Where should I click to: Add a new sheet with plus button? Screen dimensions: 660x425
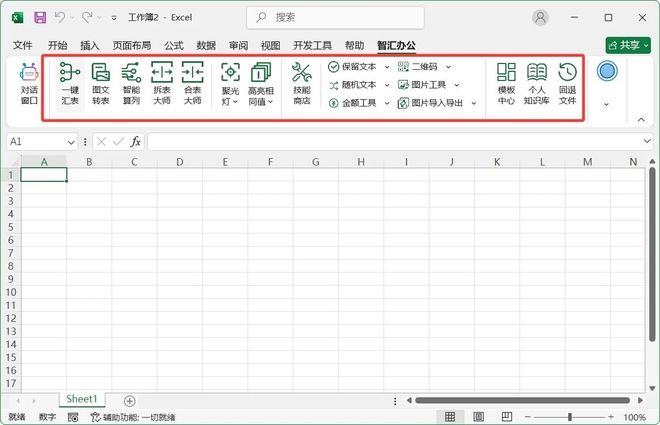[130, 401]
